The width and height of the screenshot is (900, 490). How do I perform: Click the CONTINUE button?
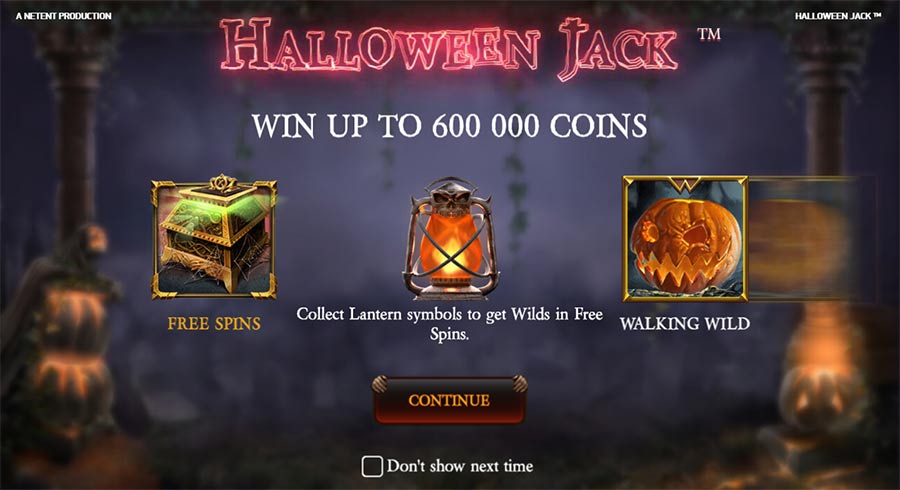click(x=449, y=400)
